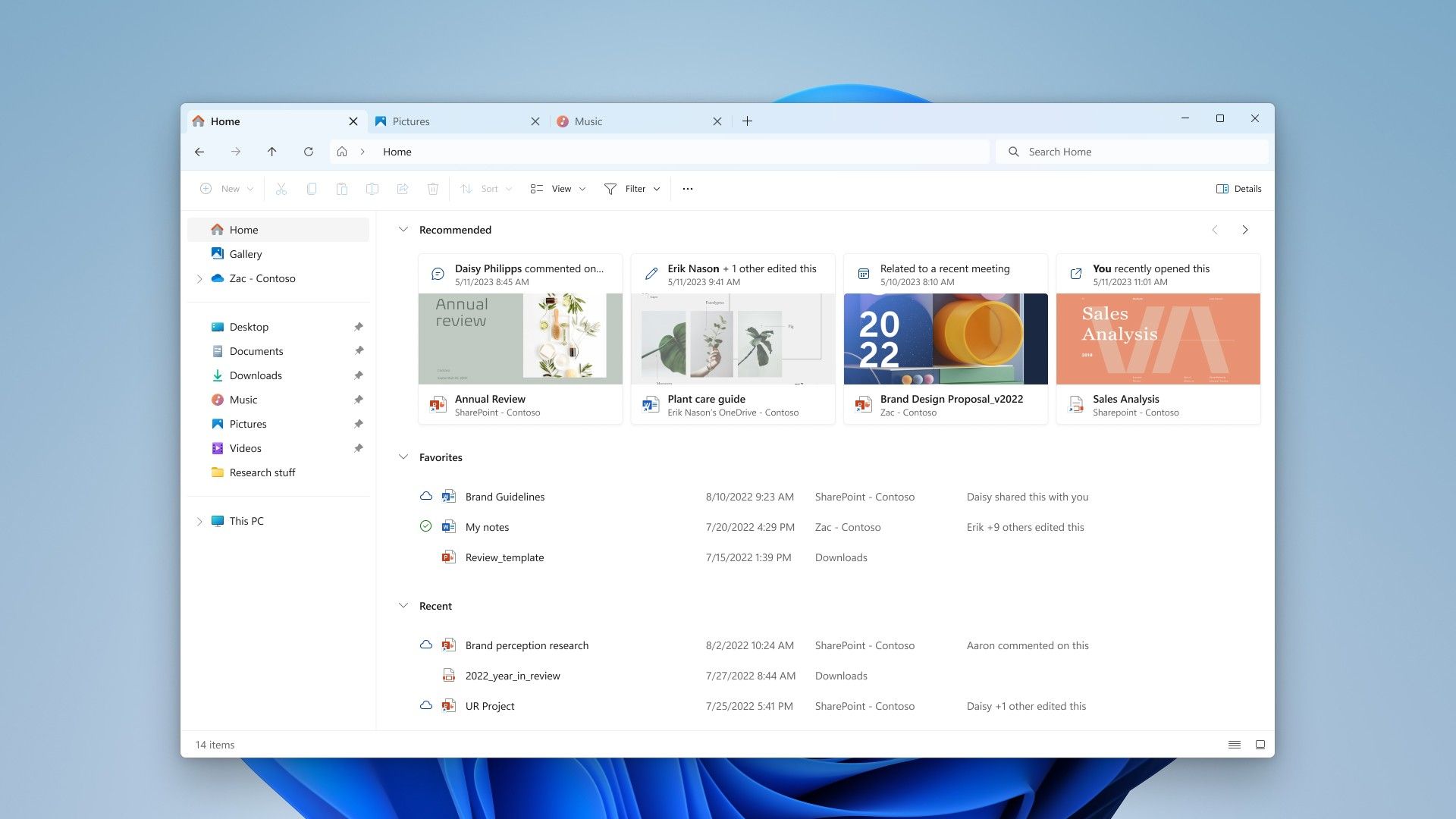Switch to large thumbnails layout in status bar
The height and width of the screenshot is (819, 1456).
(1260, 745)
